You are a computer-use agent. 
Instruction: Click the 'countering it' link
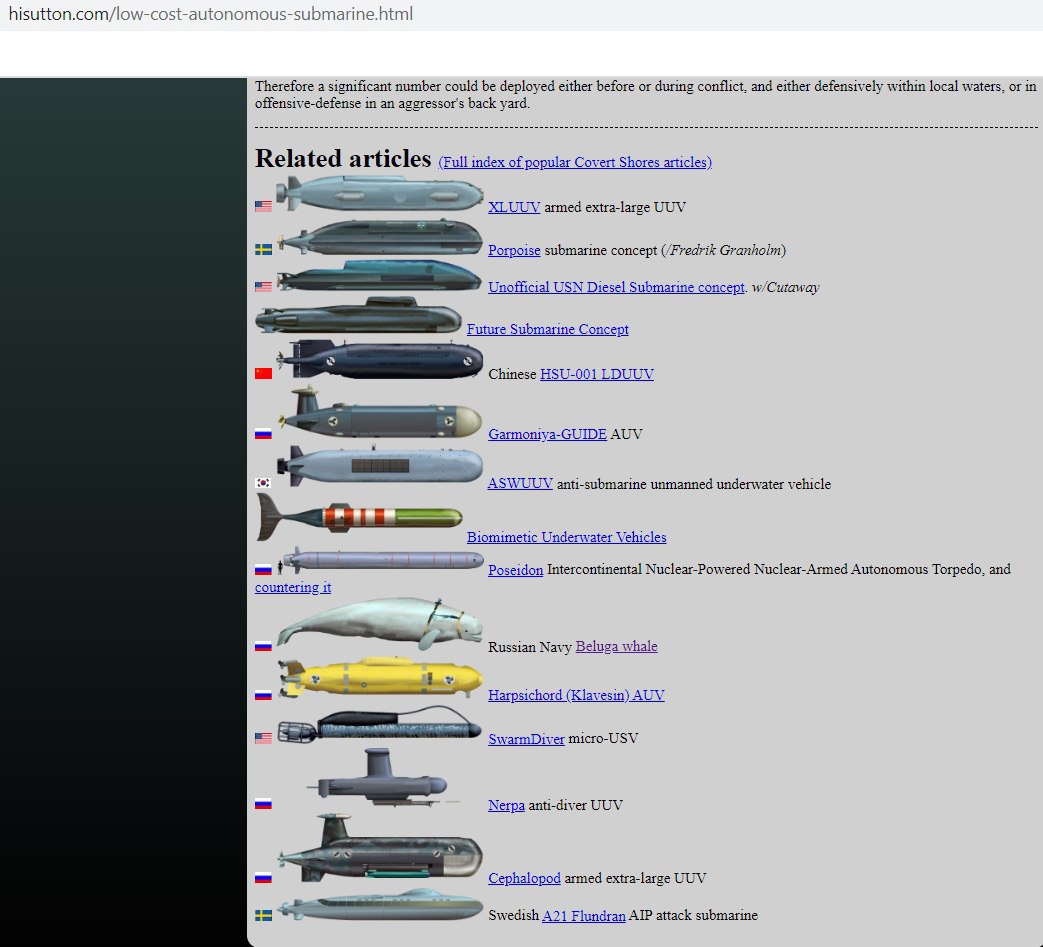[293, 587]
